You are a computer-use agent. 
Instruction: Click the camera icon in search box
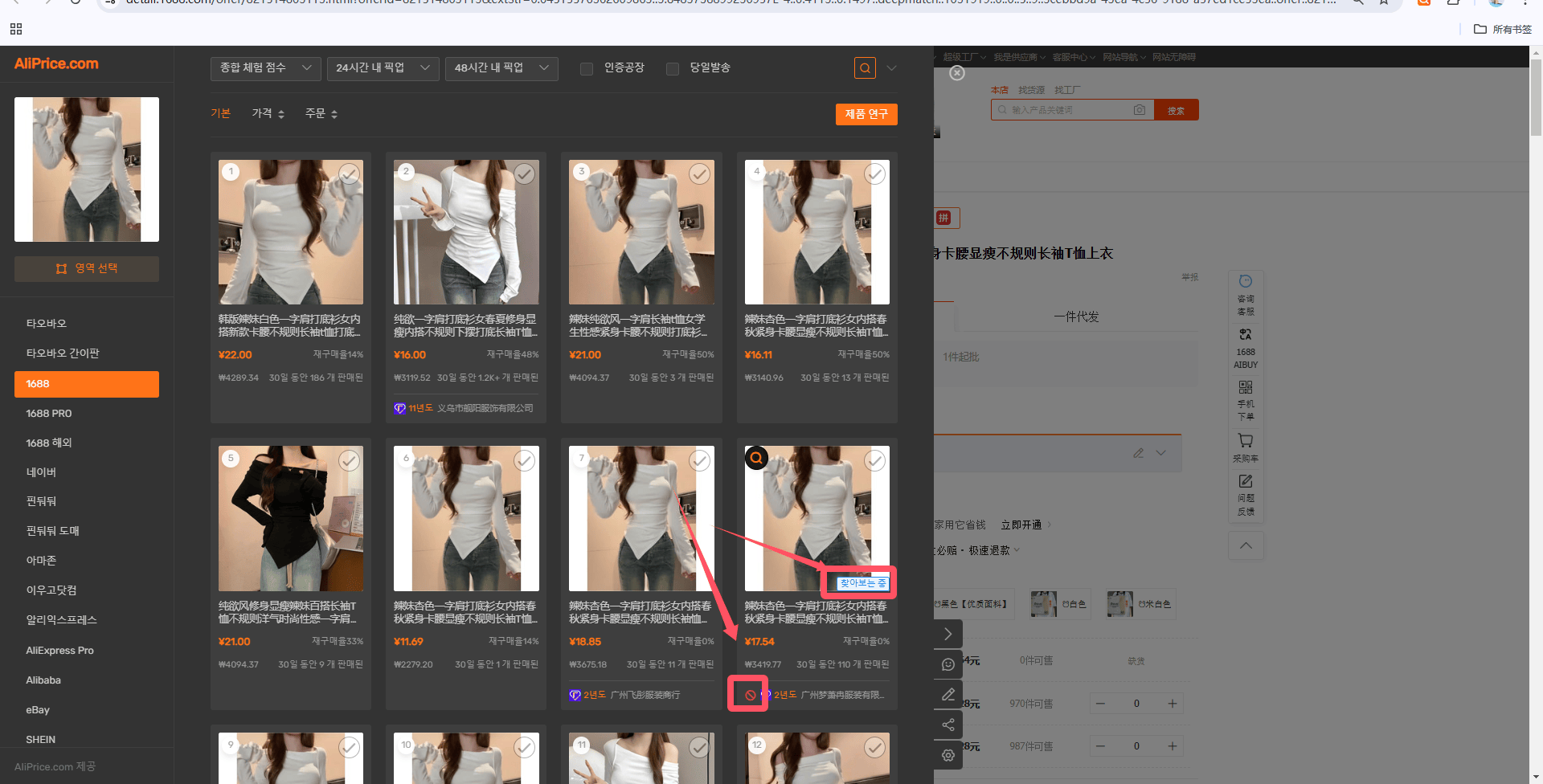tap(1139, 110)
